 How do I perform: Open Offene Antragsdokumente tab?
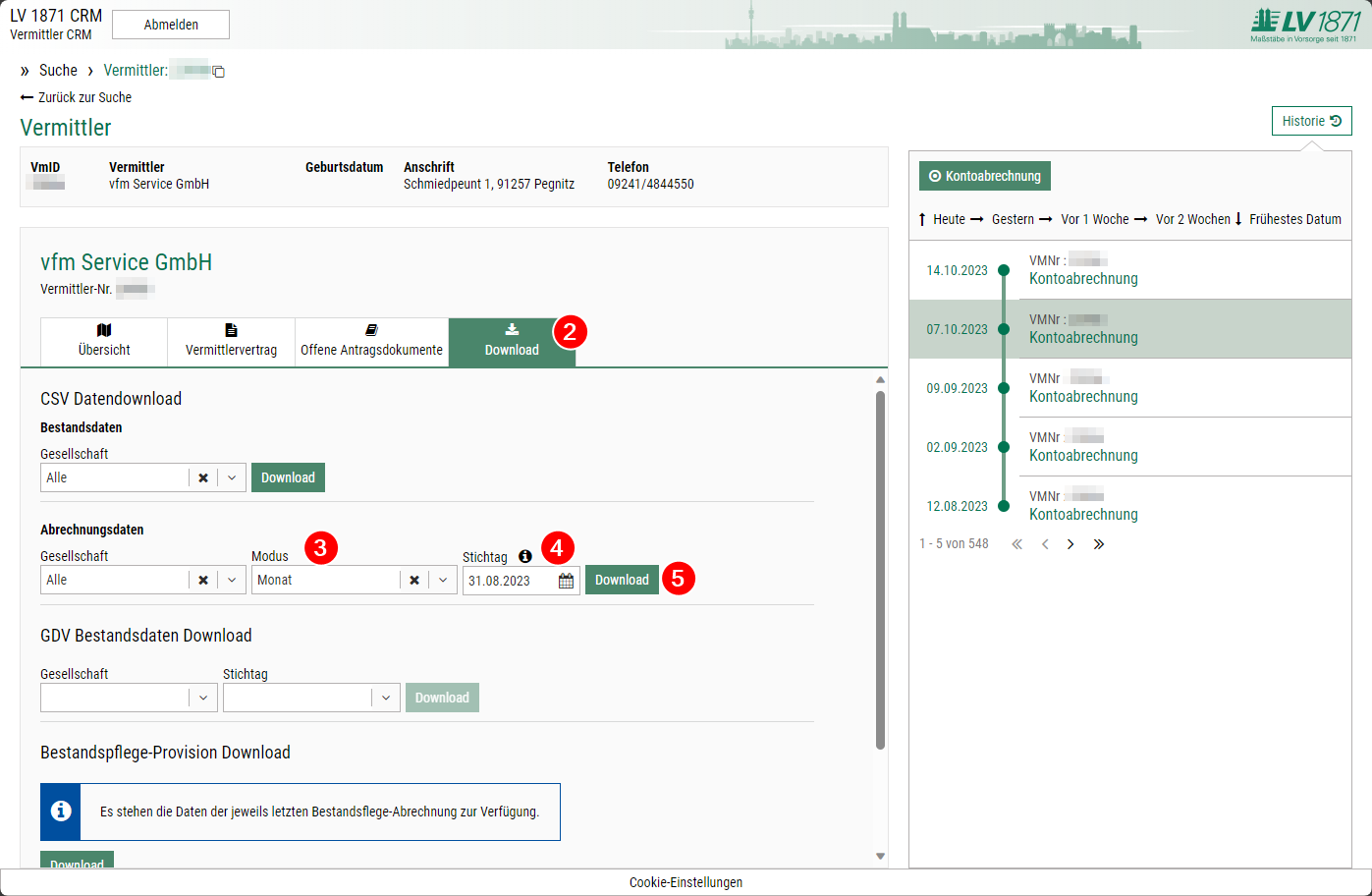click(371, 342)
